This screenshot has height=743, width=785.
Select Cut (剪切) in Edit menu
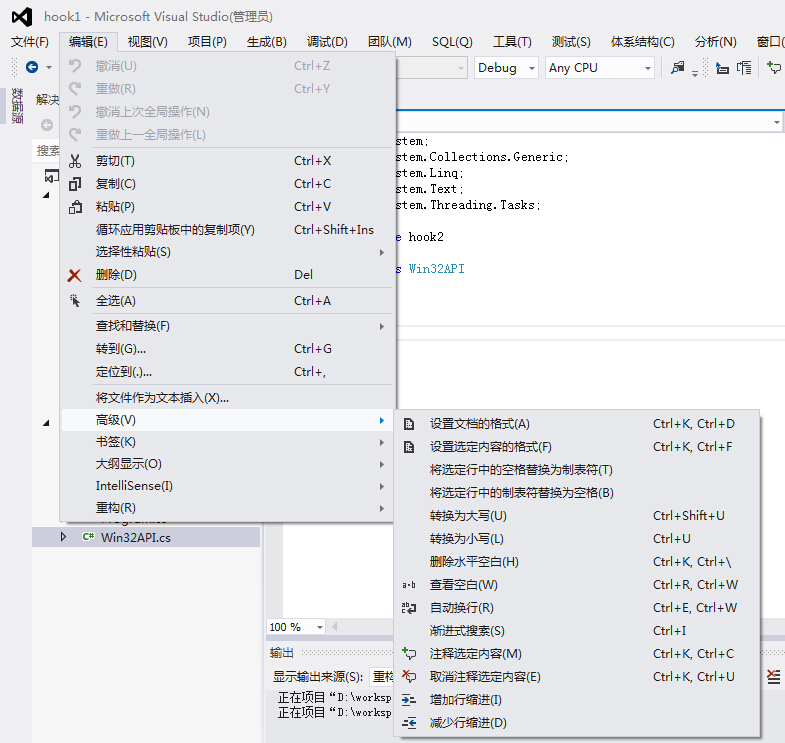coord(227,161)
